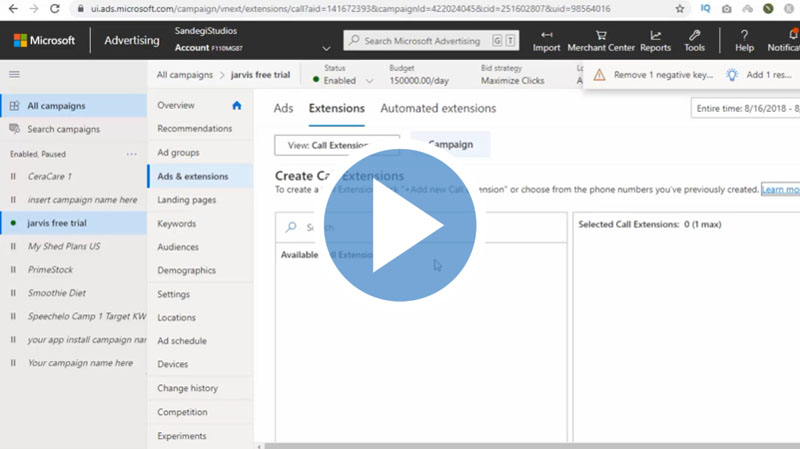Open the Entire time date range picker
The height and width of the screenshot is (449, 800).
point(745,108)
